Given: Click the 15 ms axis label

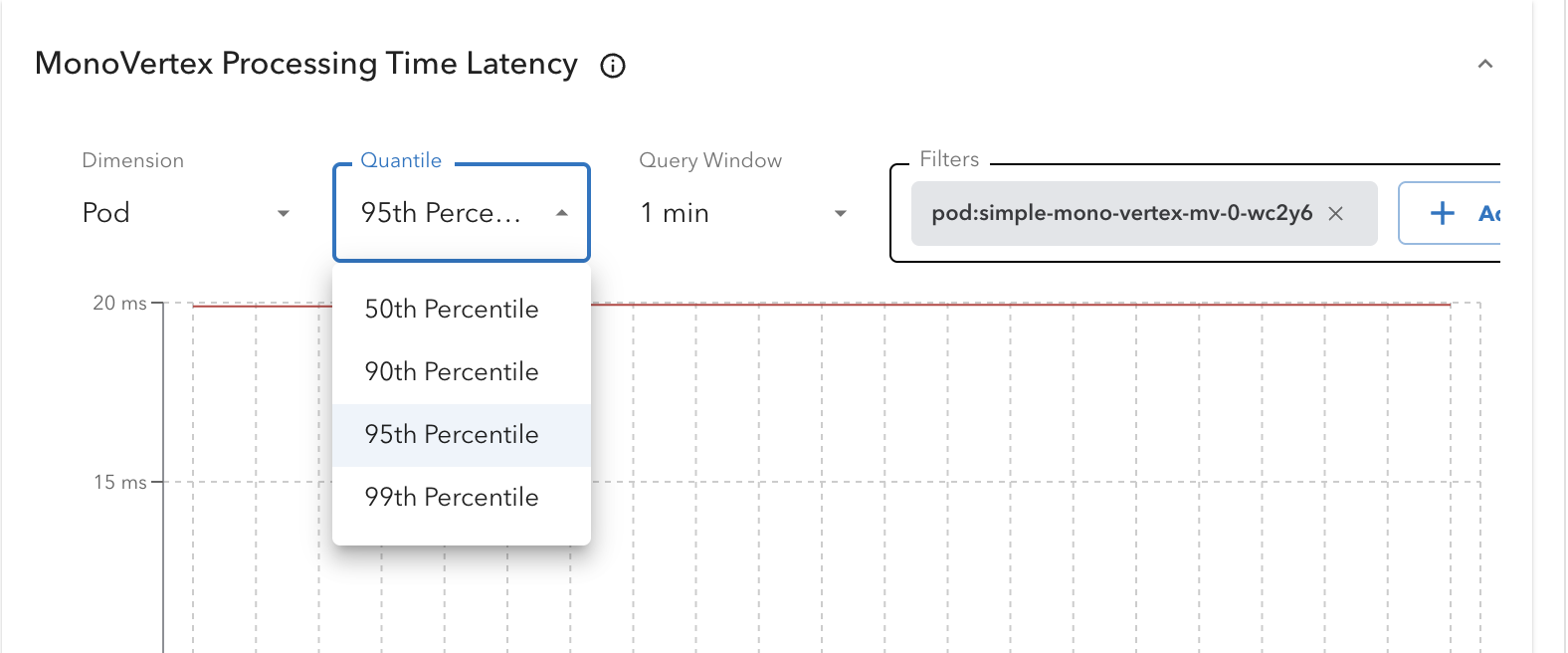Looking at the screenshot, I should click(119, 482).
